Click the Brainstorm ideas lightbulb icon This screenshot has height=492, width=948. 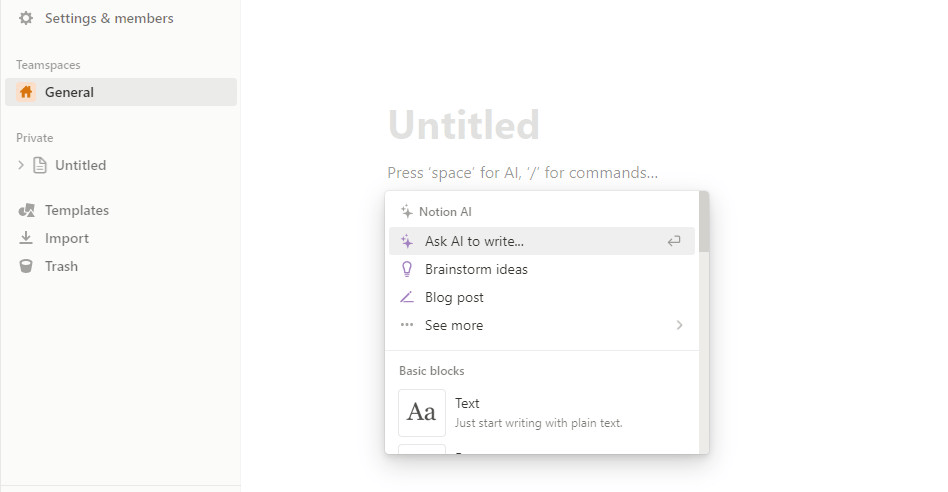coord(407,269)
